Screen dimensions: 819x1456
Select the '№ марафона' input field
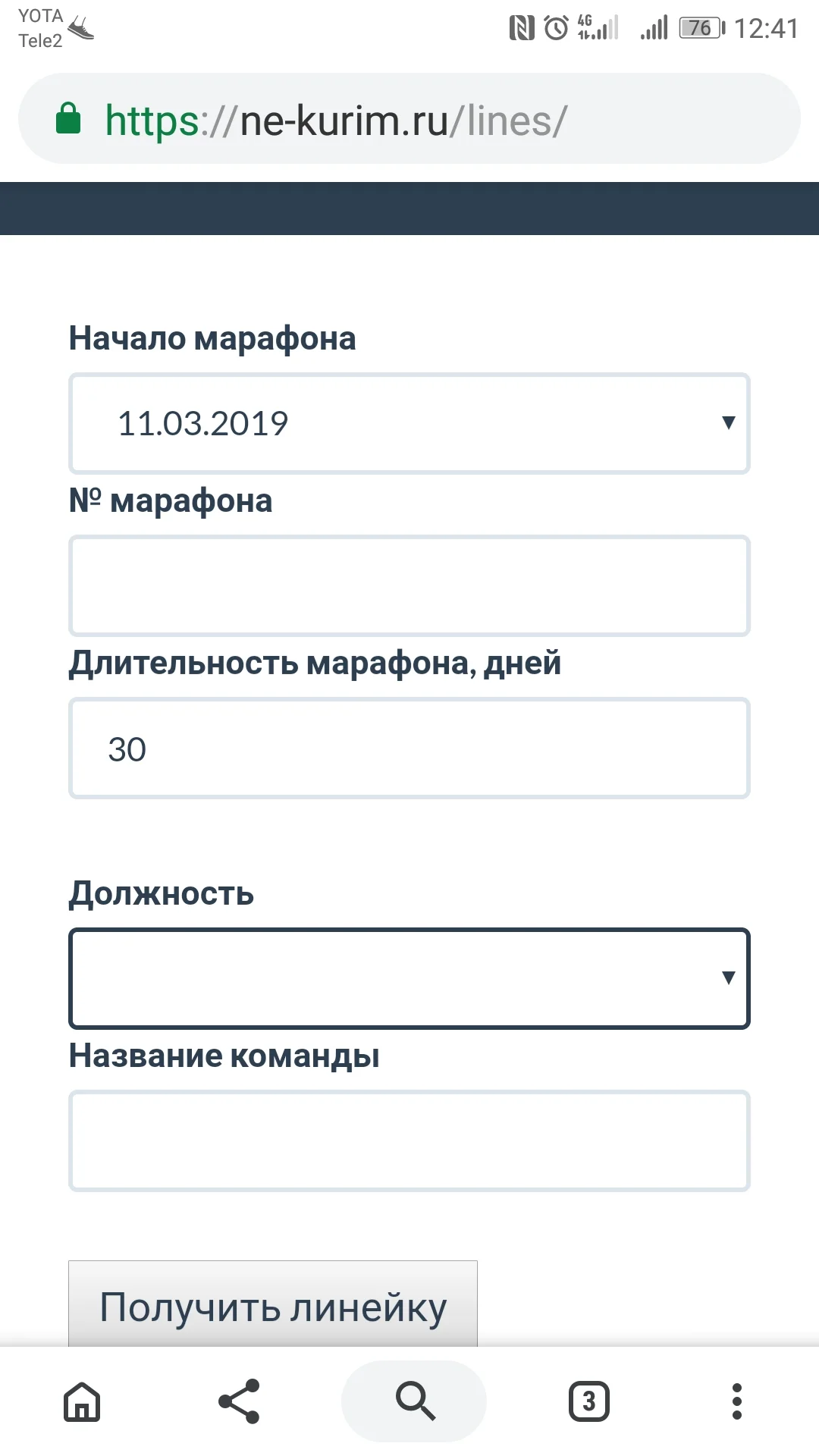(x=409, y=585)
